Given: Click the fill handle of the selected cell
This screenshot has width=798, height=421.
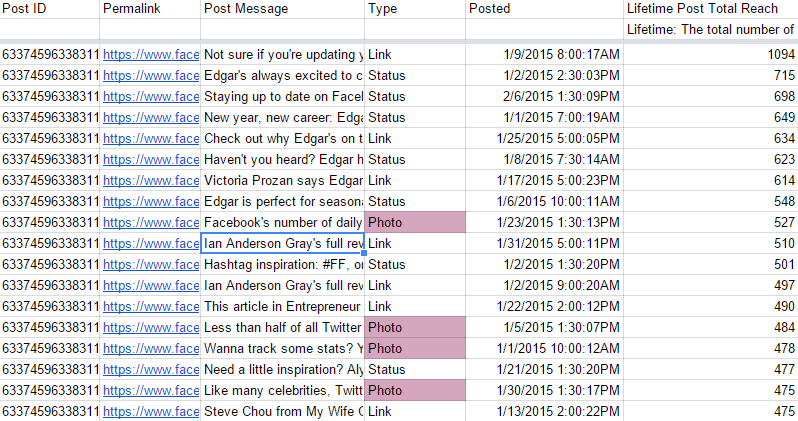Looking at the screenshot, I should 364,253.
